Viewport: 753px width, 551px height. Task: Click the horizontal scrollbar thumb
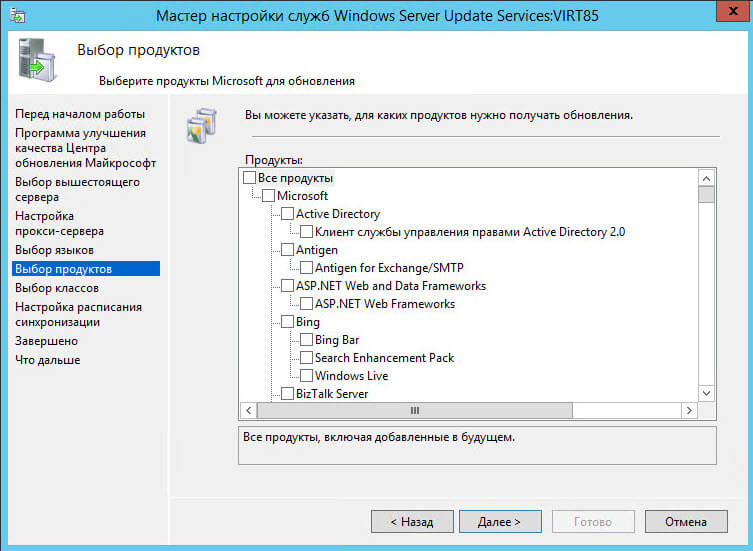coord(415,410)
